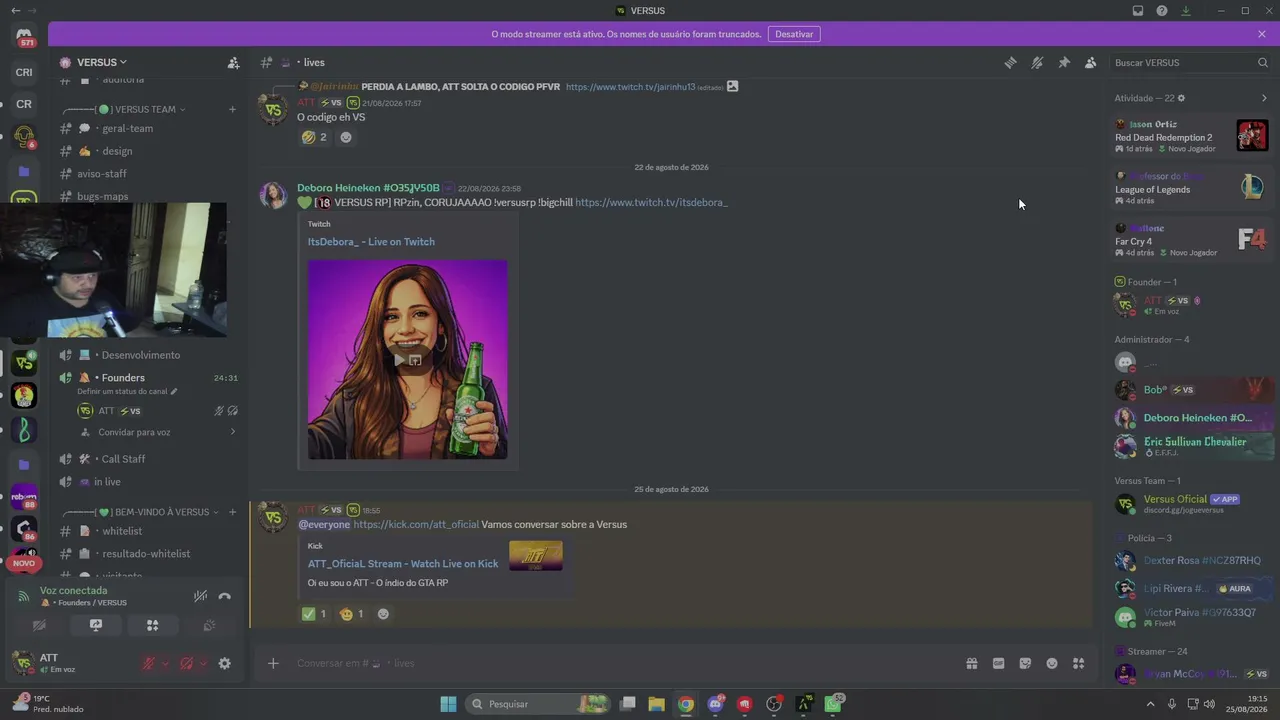Toggle the member list visibility

point(1091,62)
